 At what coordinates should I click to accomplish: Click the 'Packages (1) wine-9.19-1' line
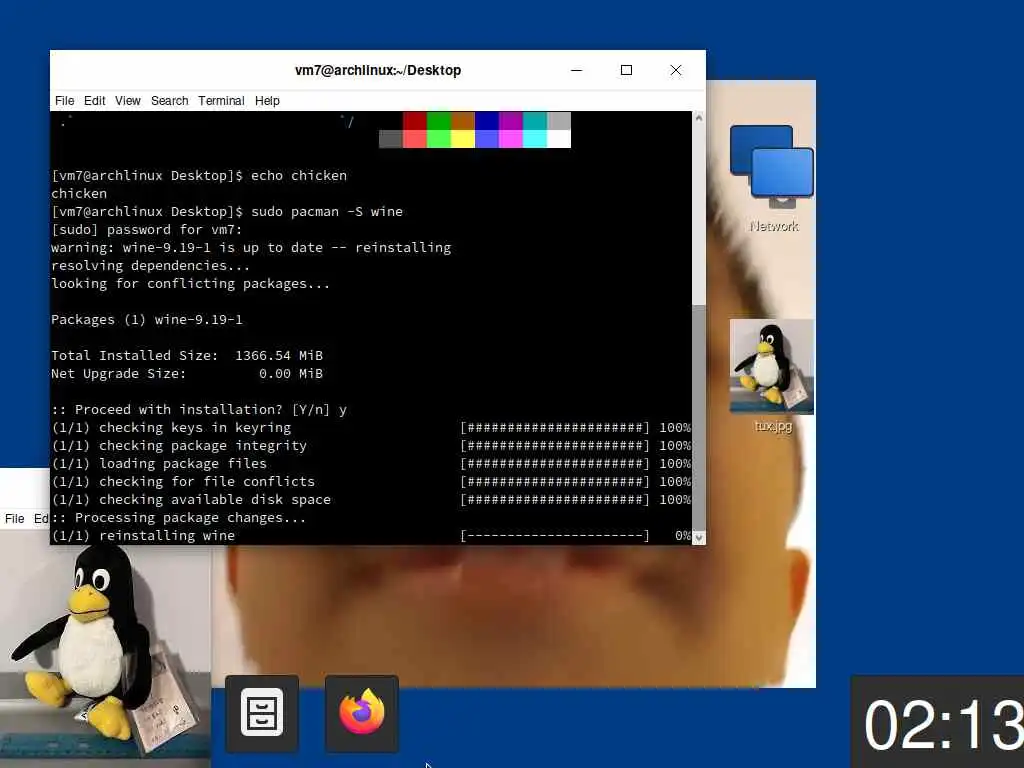coord(147,319)
